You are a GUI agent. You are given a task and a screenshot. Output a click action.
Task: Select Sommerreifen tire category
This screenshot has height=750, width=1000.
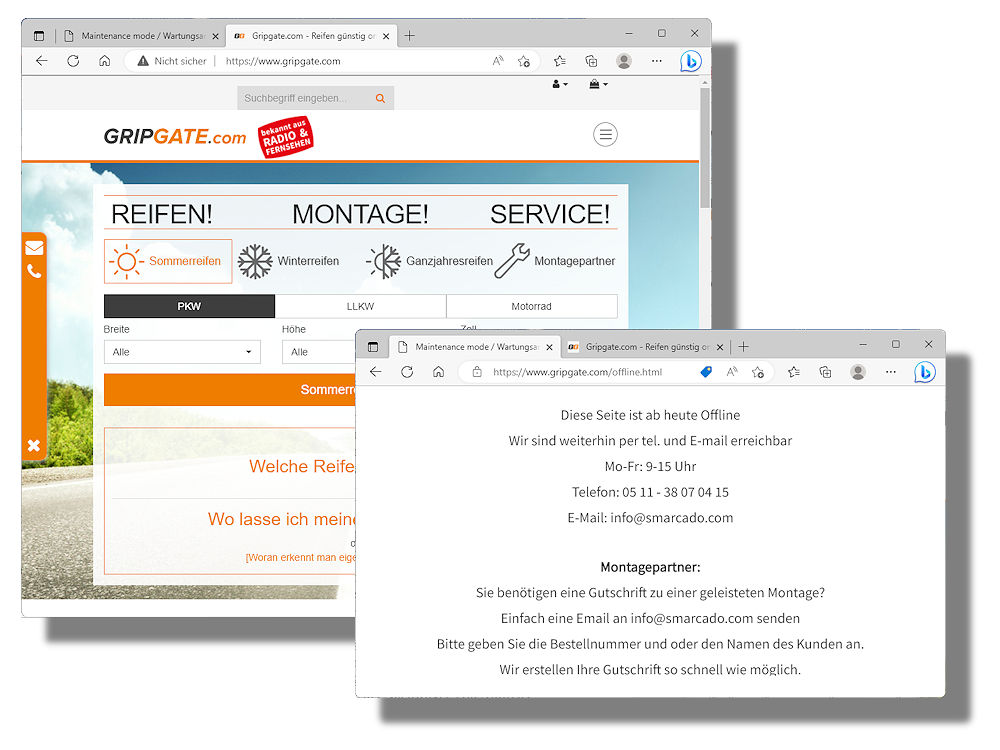168,261
